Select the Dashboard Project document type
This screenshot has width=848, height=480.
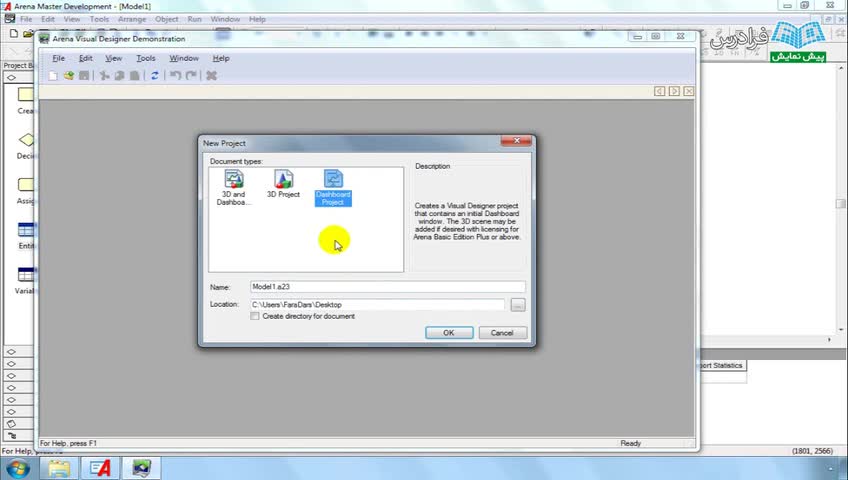pos(333,188)
